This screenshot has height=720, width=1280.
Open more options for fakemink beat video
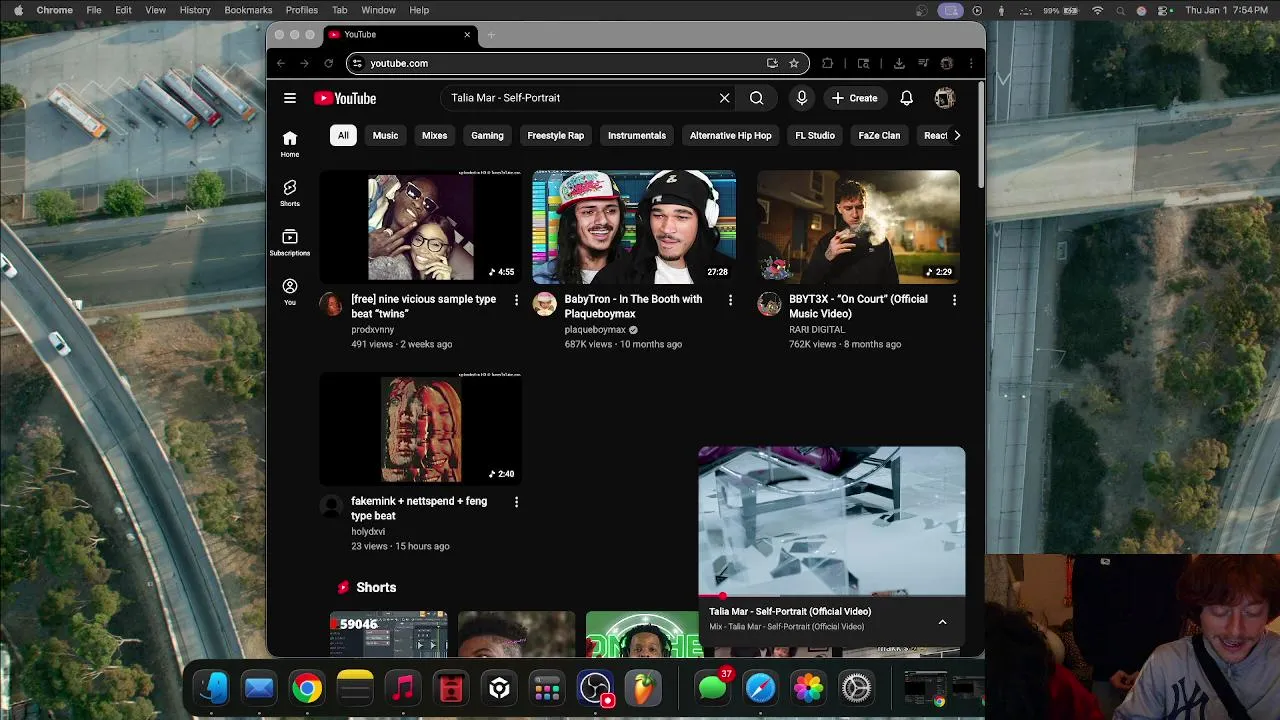tap(516, 502)
